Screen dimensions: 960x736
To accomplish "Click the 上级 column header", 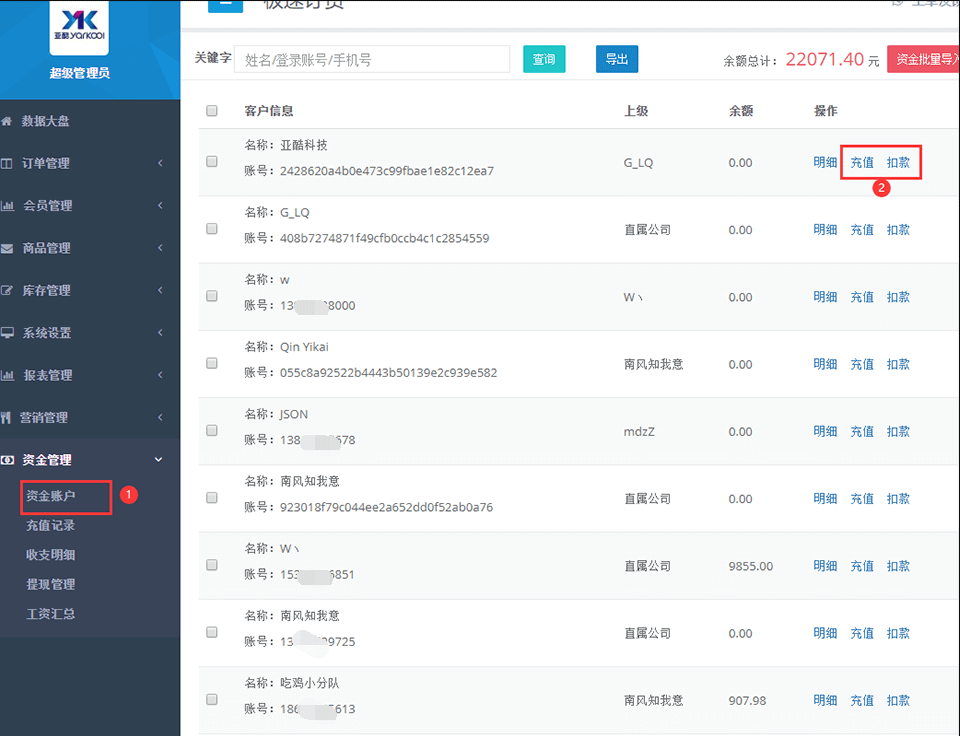I will (x=636, y=111).
